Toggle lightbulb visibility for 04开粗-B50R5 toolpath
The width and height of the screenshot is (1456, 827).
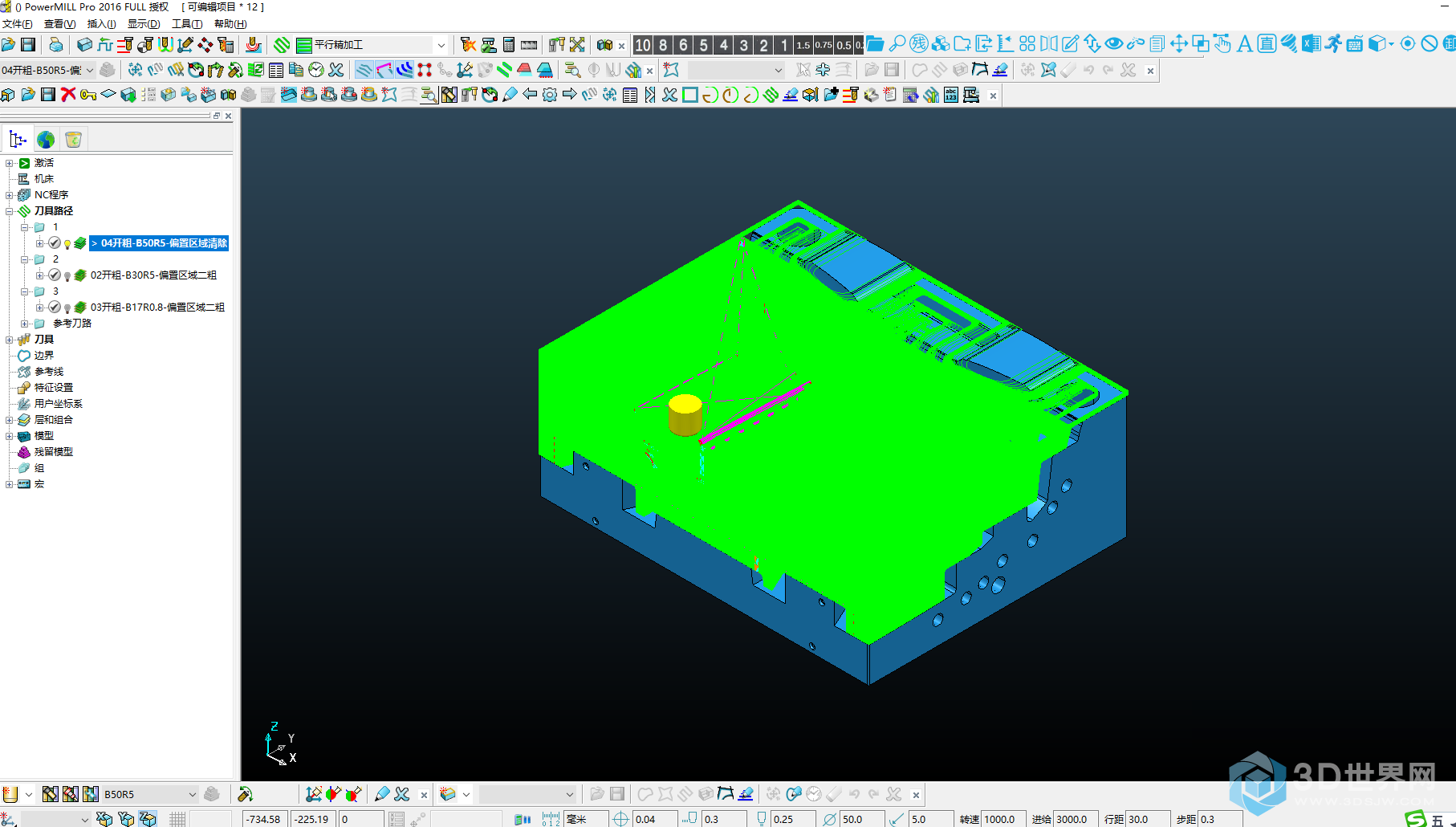[x=67, y=244]
